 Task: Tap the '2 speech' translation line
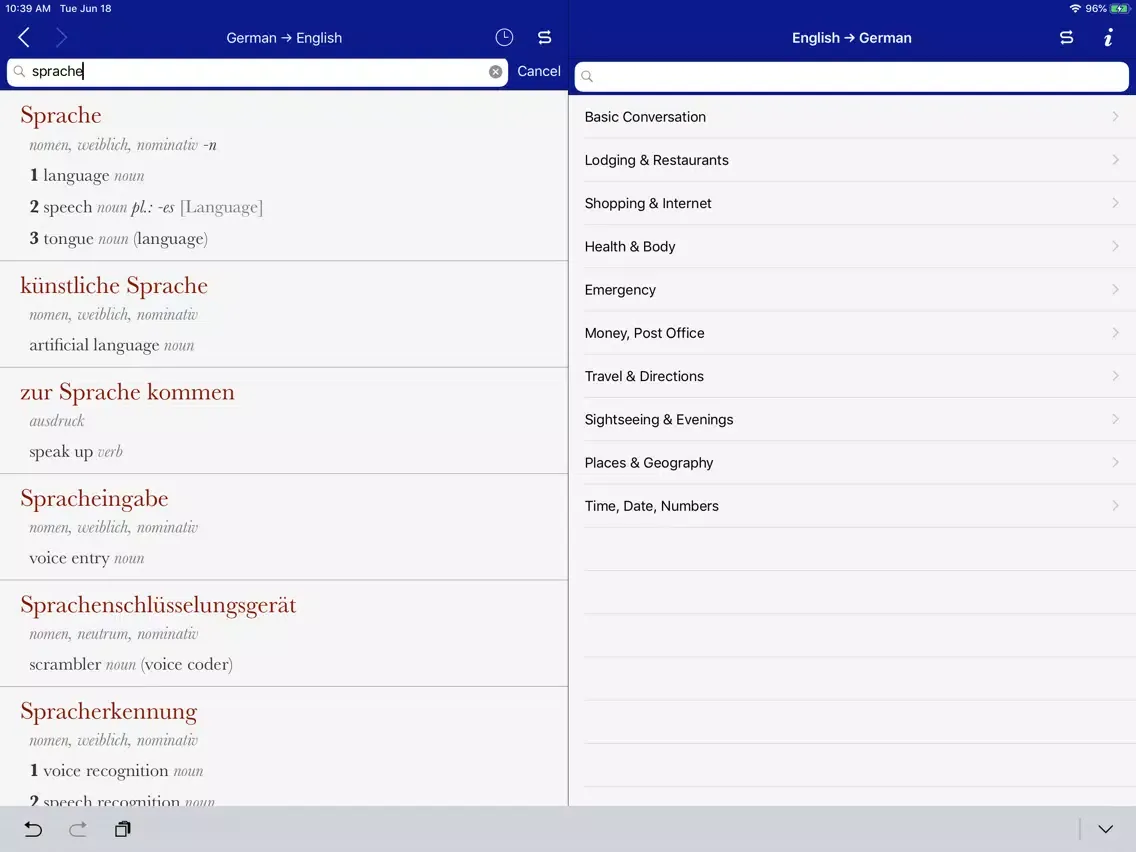tap(146, 207)
